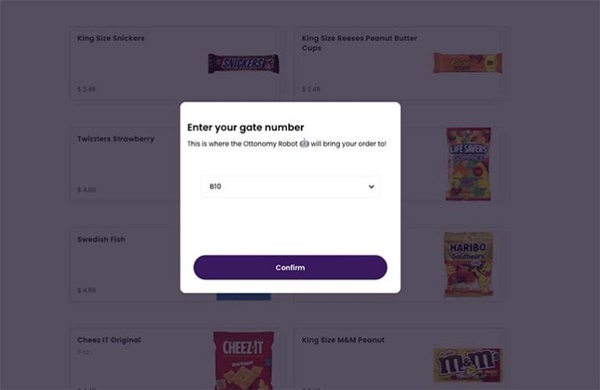Screen dimensions: 600x390
Task: Select the Reeses Peanut Butter Cups image
Action: coord(468,63)
